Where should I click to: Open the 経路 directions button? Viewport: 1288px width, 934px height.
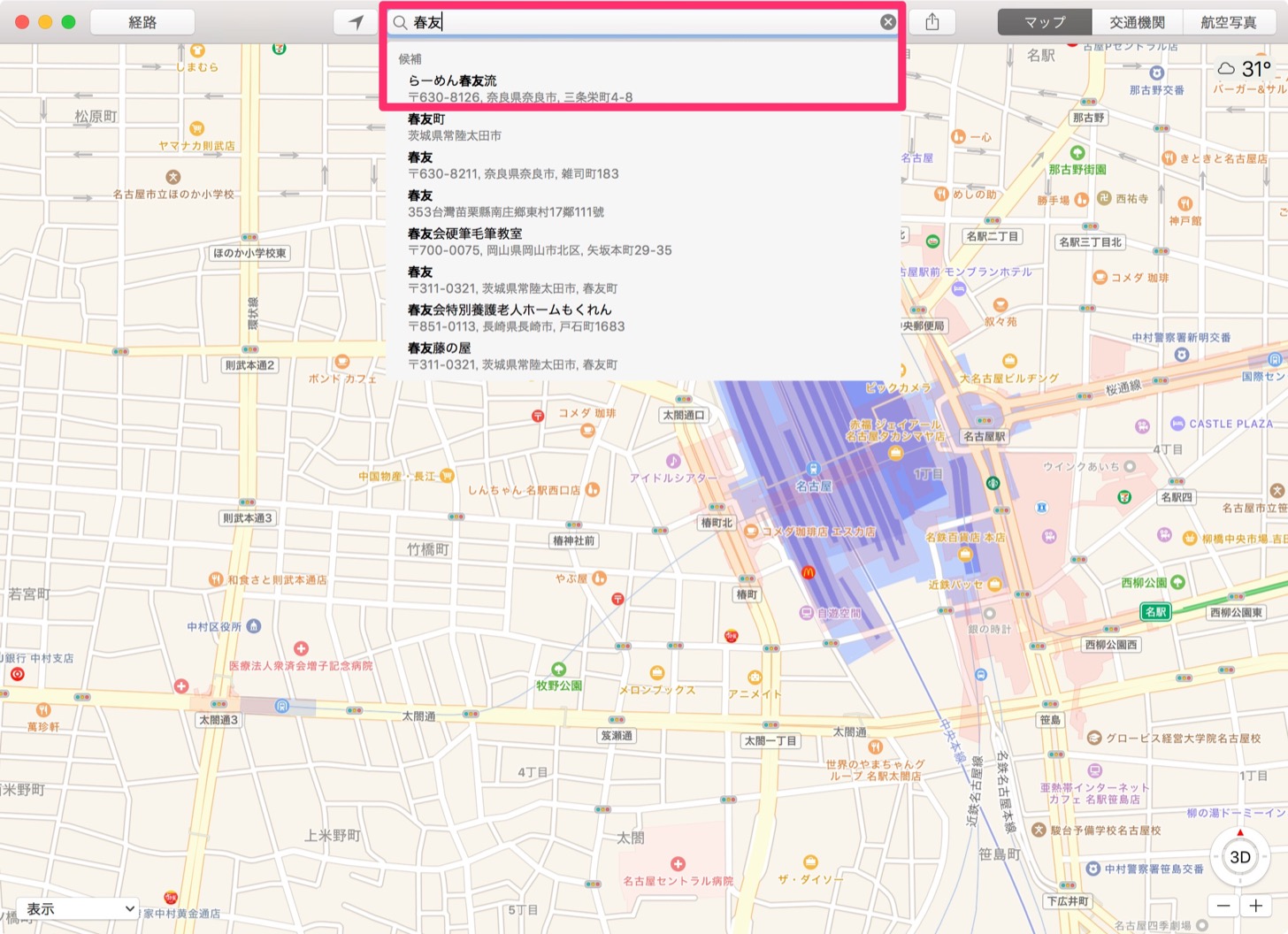142,22
